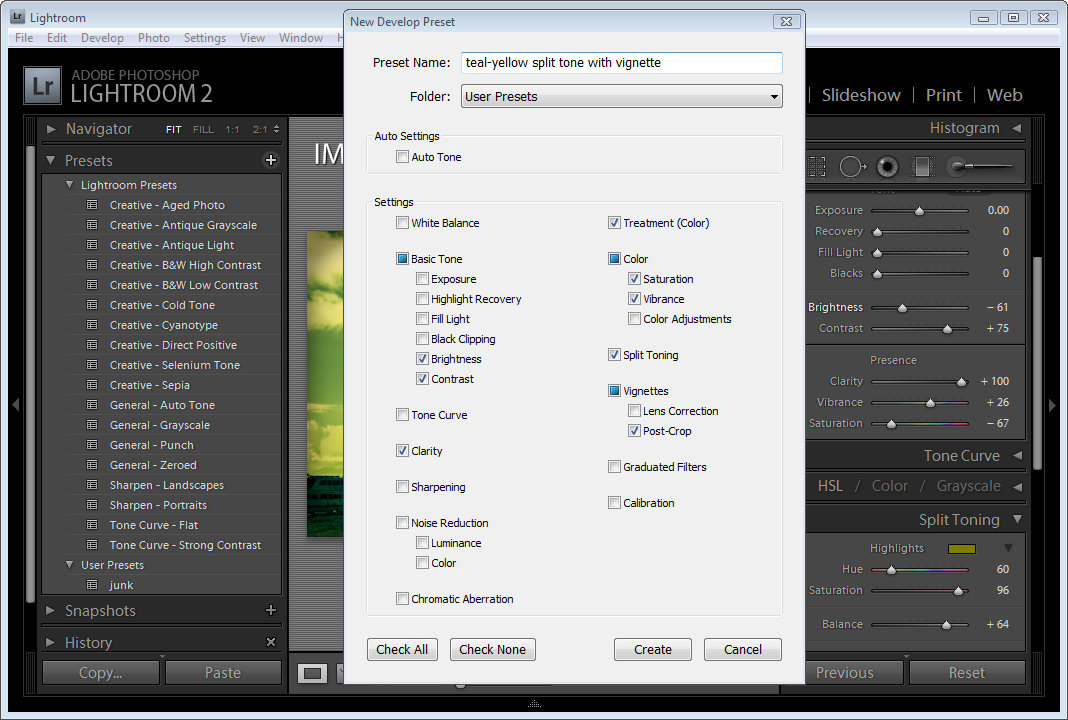Open the Window menu
Screen dimensions: 1068x720
(300, 37)
